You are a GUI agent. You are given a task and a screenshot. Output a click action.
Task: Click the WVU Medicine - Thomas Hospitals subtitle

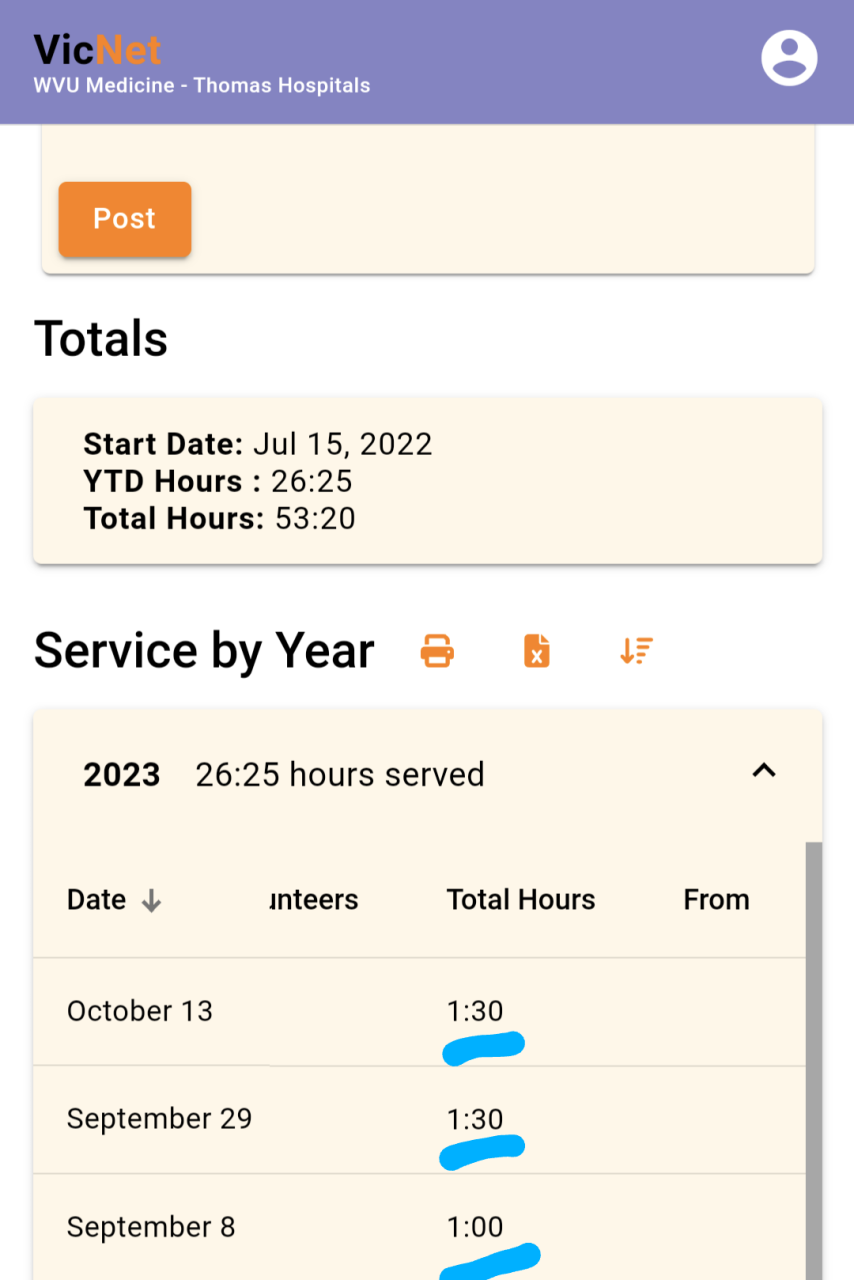(x=202, y=86)
